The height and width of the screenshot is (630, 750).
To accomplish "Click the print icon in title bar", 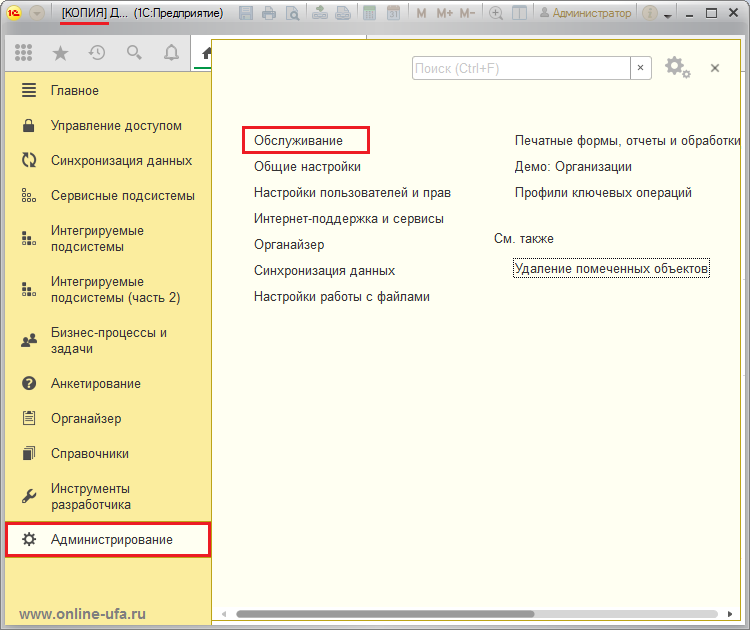I will pyautogui.click(x=269, y=14).
